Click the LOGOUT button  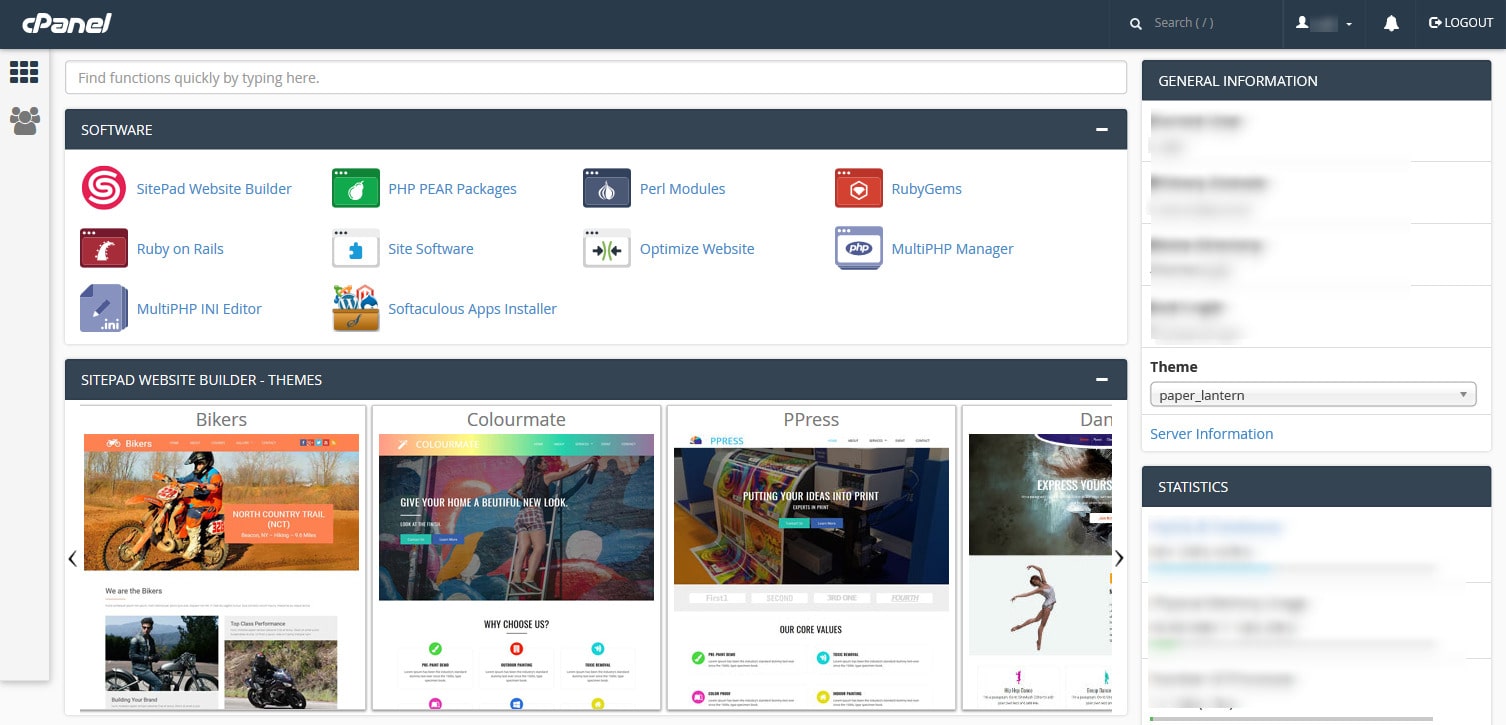1461,23
